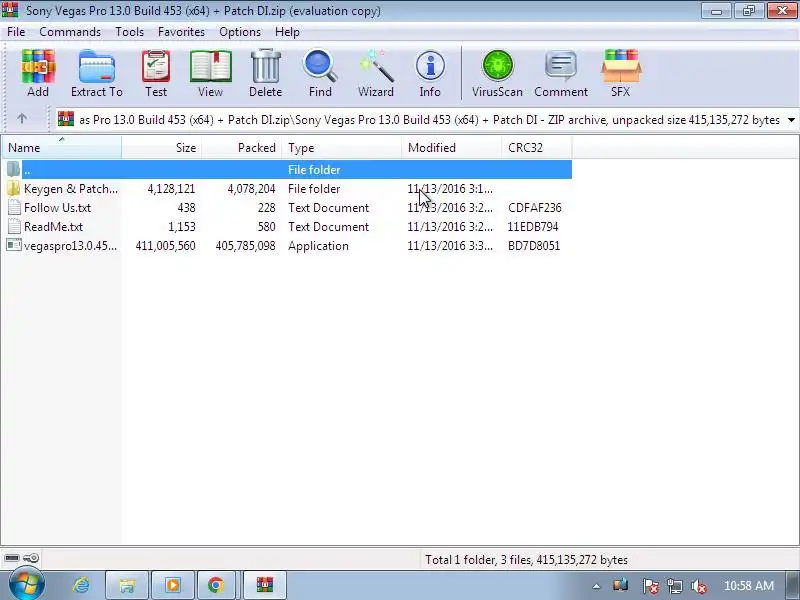Click the Show desktop button
This screenshot has width=800, height=600.
(794, 585)
